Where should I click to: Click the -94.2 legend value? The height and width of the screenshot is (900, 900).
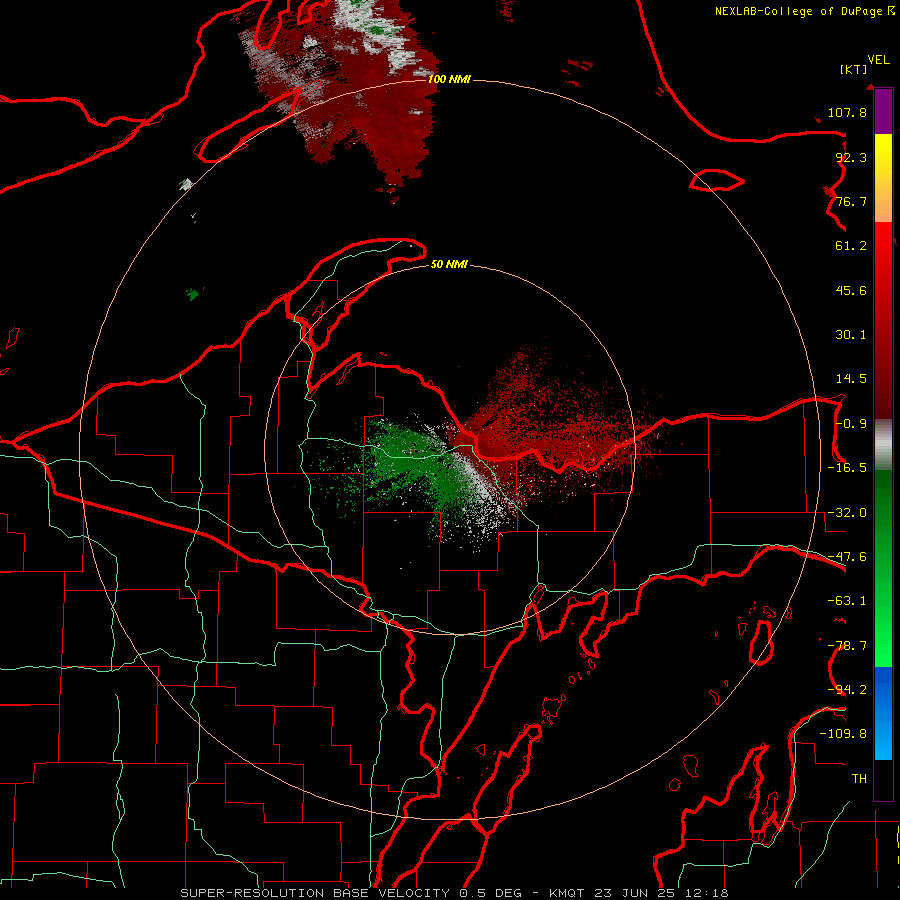point(847,689)
